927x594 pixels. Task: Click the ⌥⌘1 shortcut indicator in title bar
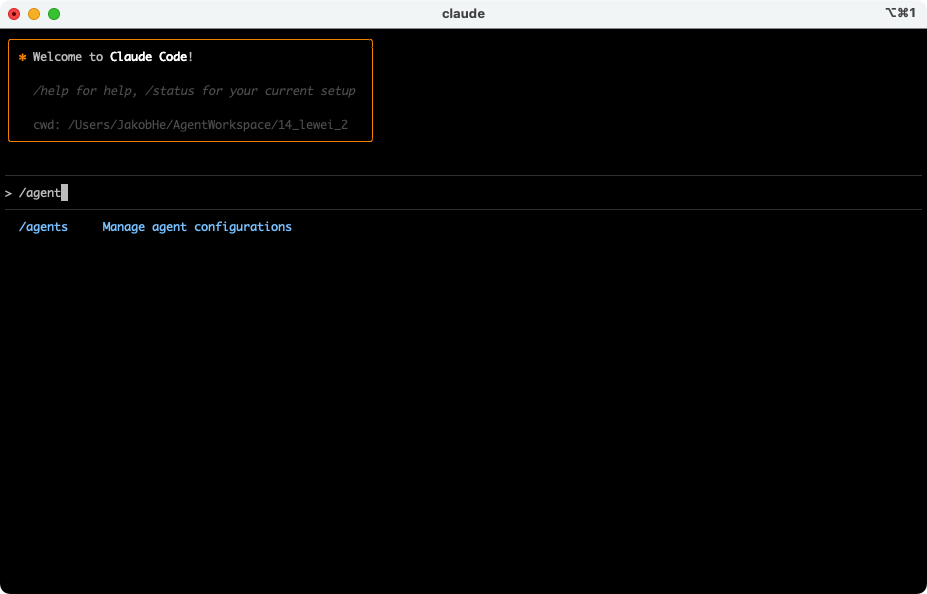pyautogui.click(x=900, y=13)
